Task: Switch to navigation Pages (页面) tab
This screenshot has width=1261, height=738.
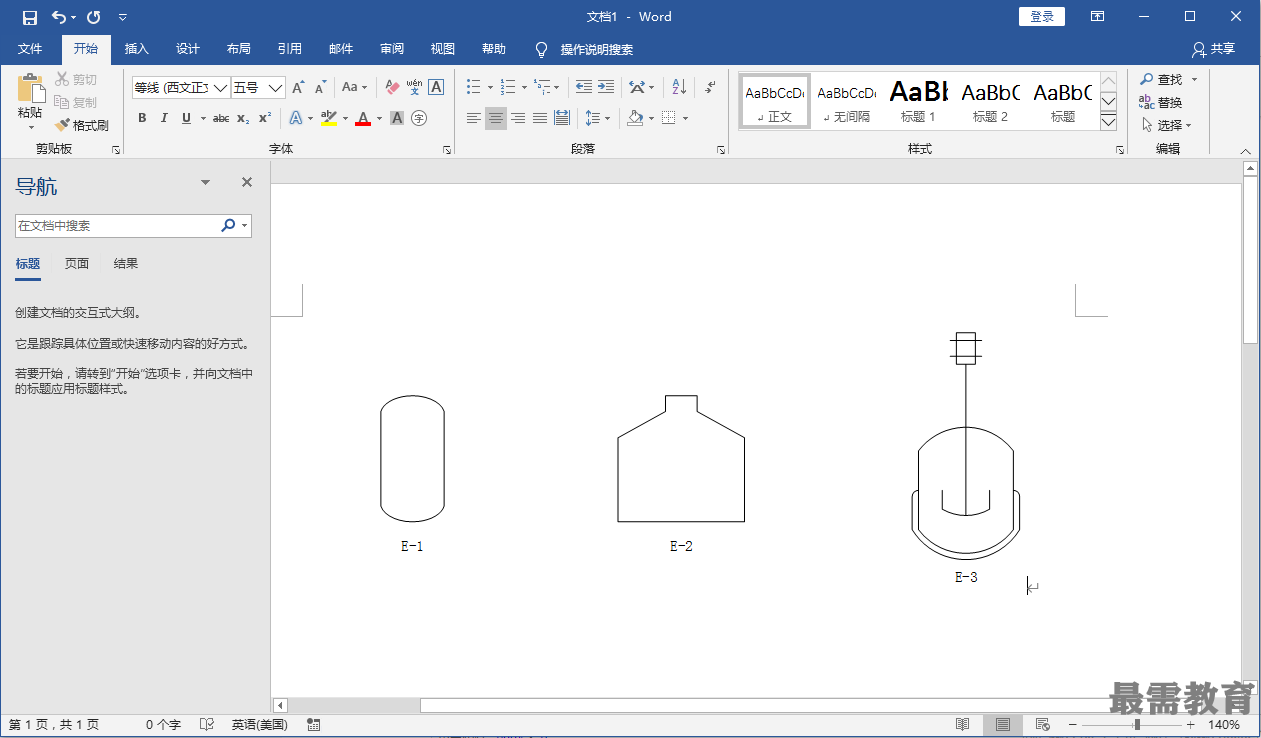Action: point(77,264)
